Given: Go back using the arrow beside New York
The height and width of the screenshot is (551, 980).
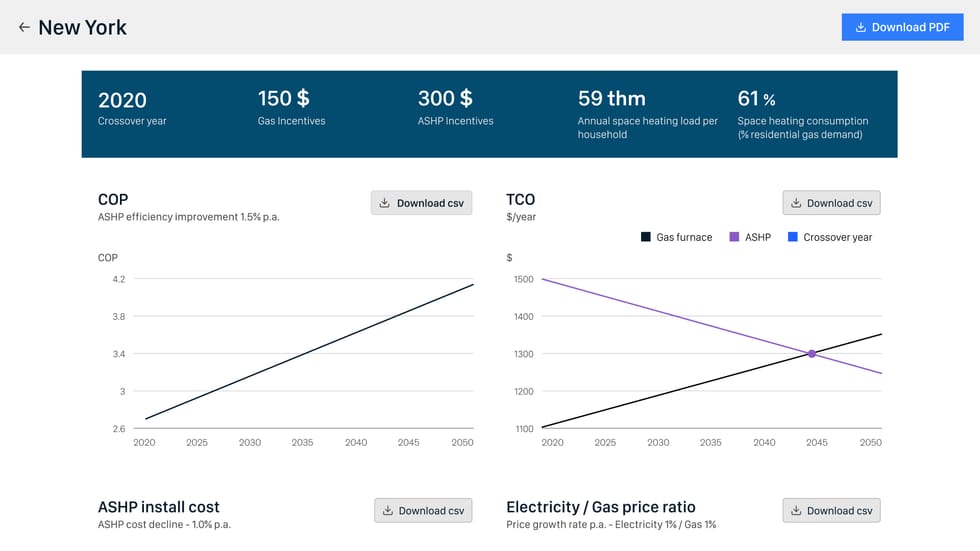Looking at the screenshot, I should pyautogui.click(x=24, y=27).
